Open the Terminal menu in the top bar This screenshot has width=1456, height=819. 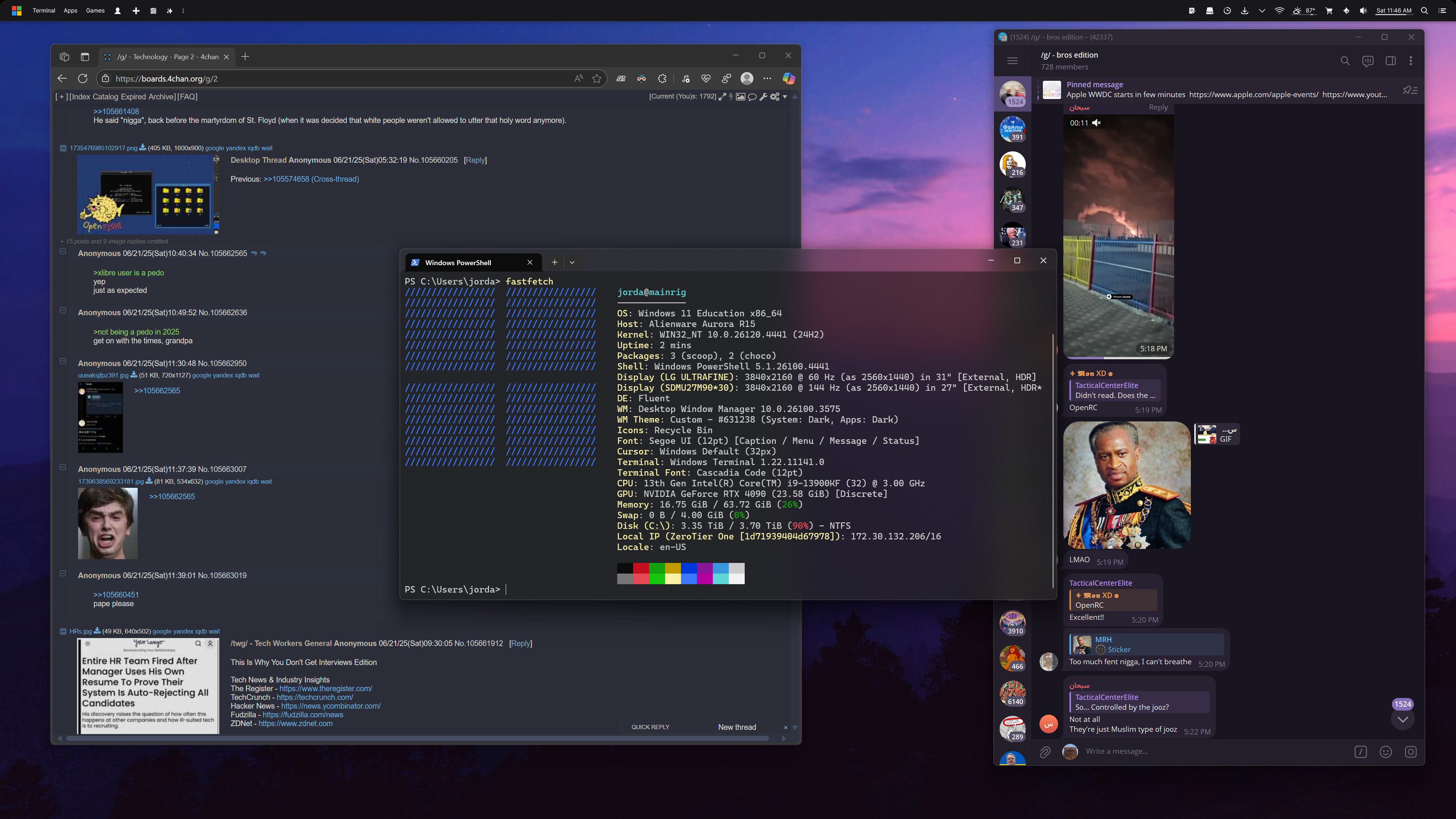coord(44,10)
